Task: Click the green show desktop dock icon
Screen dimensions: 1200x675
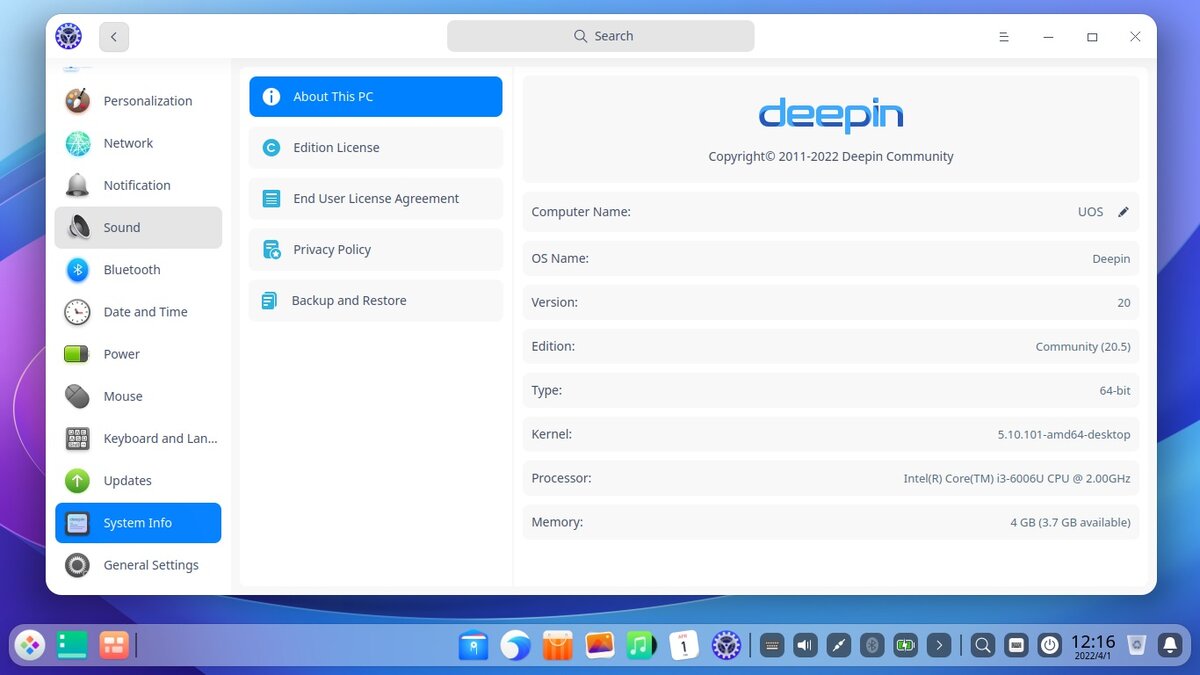Action: (72, 646)
